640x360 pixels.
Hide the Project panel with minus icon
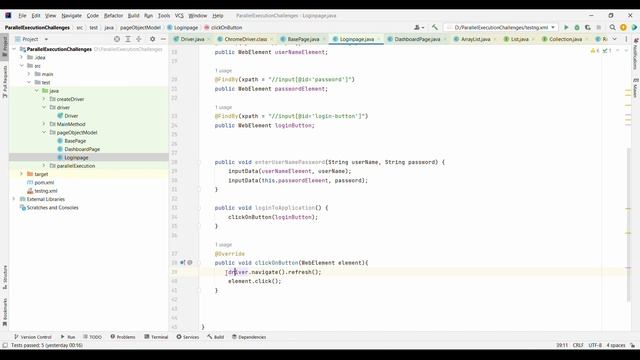tap(163, 39)
